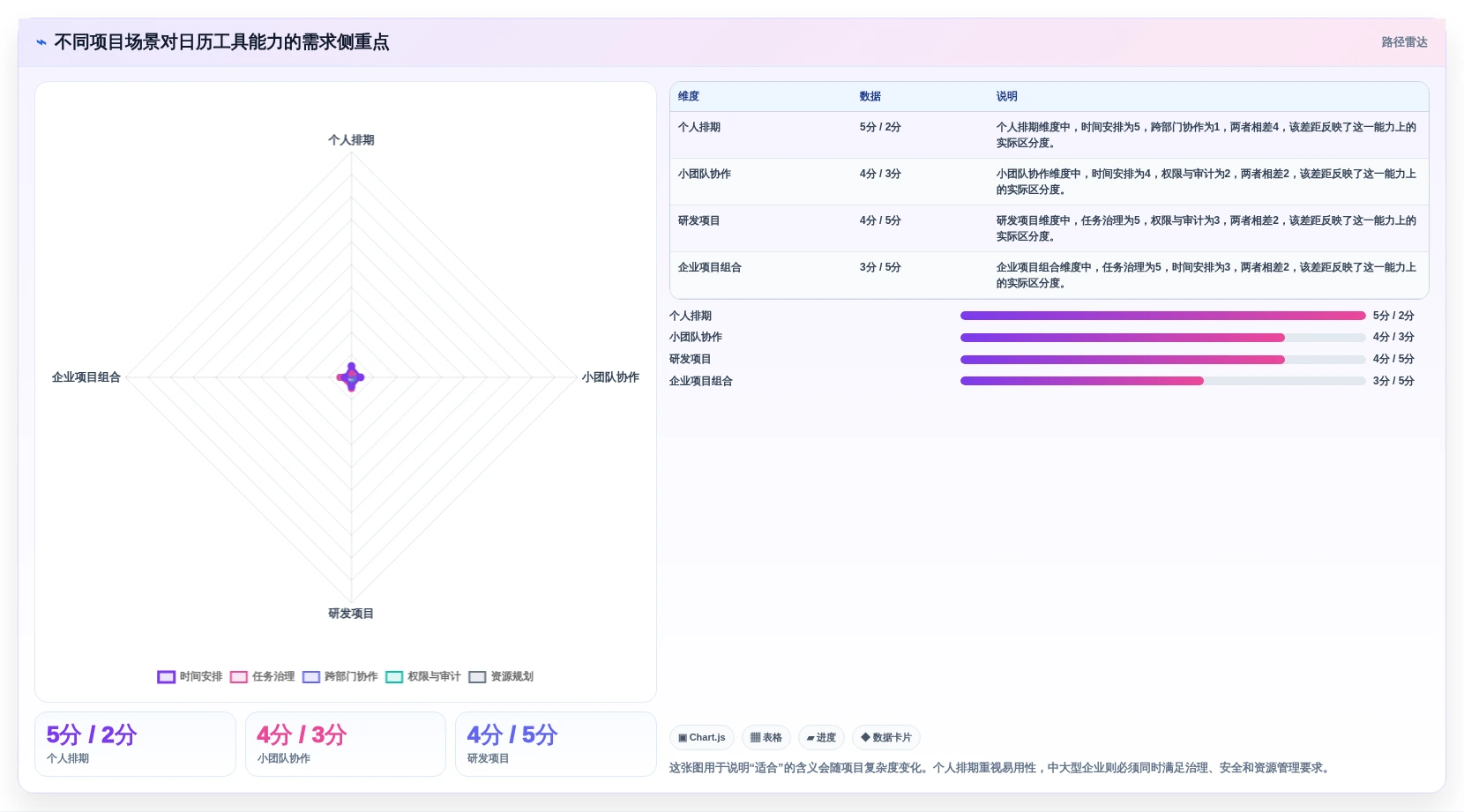Click the 研发项目 radar axis label

(x=351, y=614)
